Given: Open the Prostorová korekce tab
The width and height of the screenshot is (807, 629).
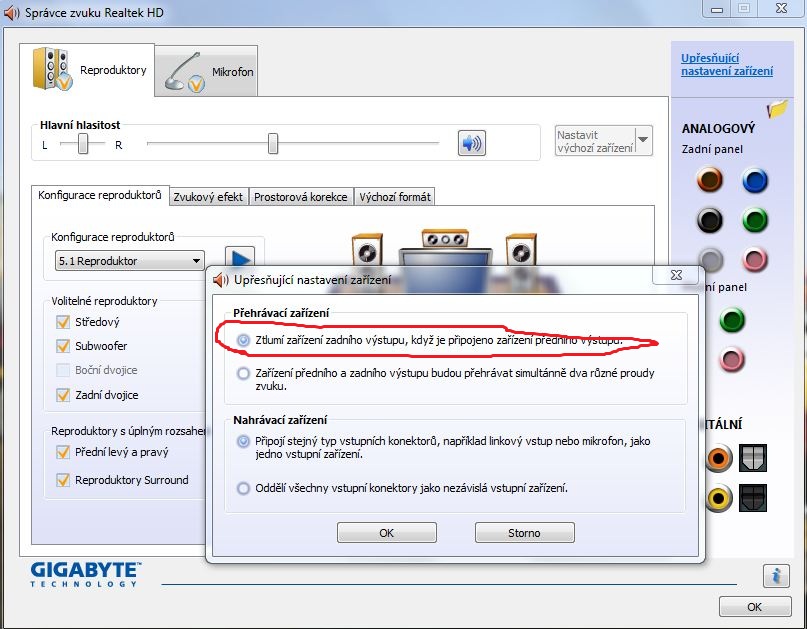Looking at the screenshot, I should 301,197.
